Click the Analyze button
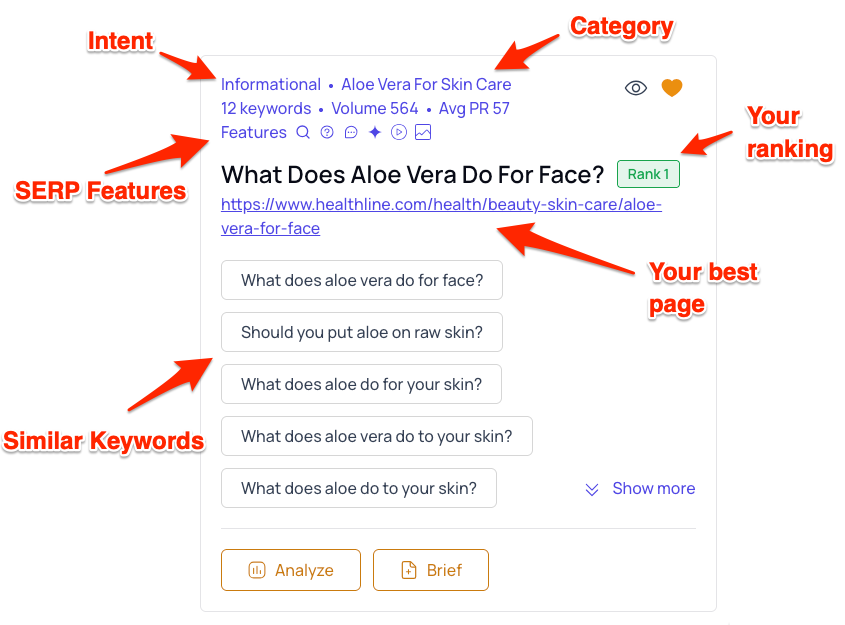 291,570
